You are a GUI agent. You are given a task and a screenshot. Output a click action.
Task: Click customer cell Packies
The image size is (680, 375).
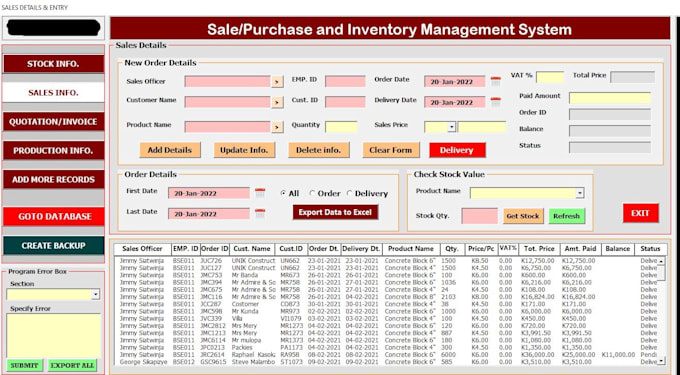coord(242,347)
